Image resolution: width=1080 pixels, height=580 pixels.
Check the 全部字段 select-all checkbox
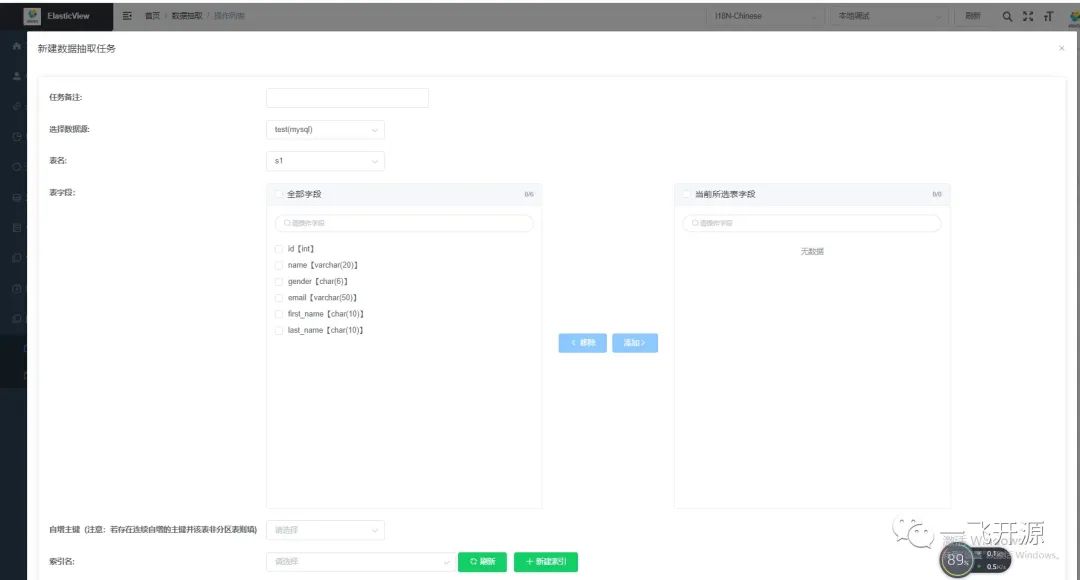tap(279, 194)
